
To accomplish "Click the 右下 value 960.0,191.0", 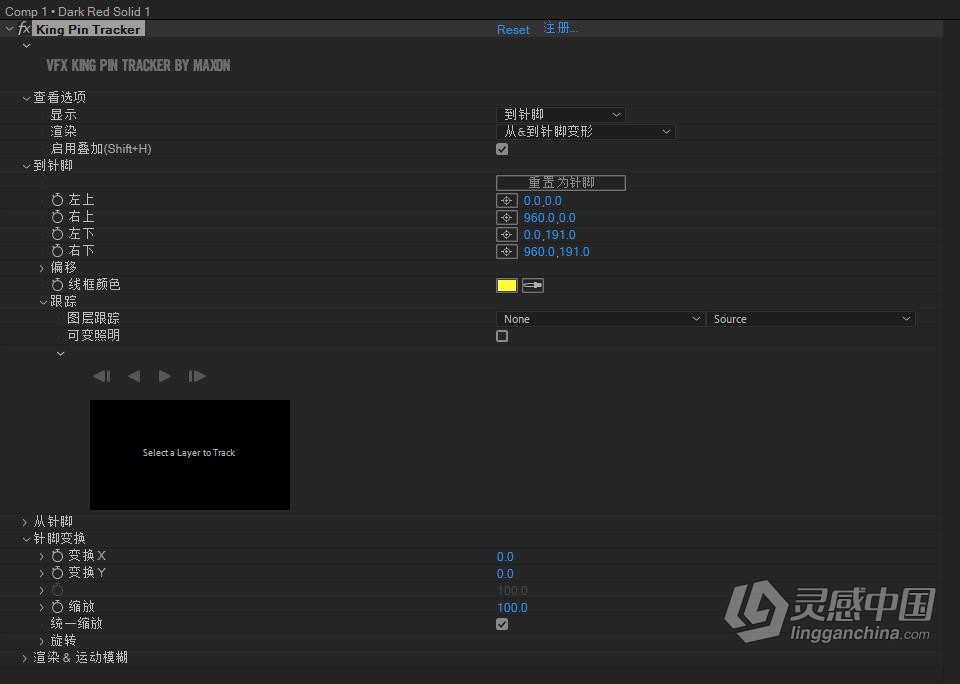I will [x=557, y=252].
